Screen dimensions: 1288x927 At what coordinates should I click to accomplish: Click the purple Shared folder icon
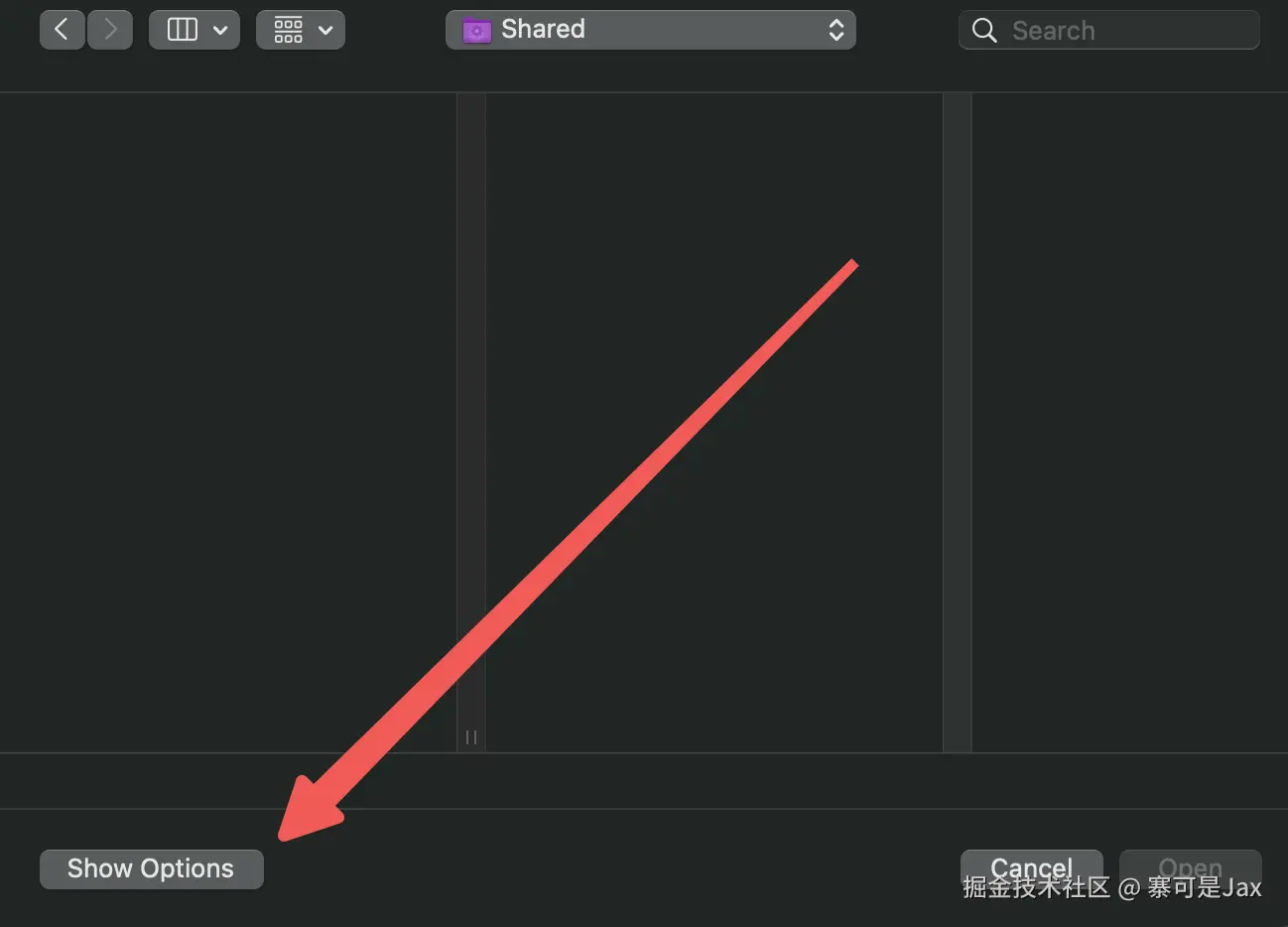click(477, 31)
